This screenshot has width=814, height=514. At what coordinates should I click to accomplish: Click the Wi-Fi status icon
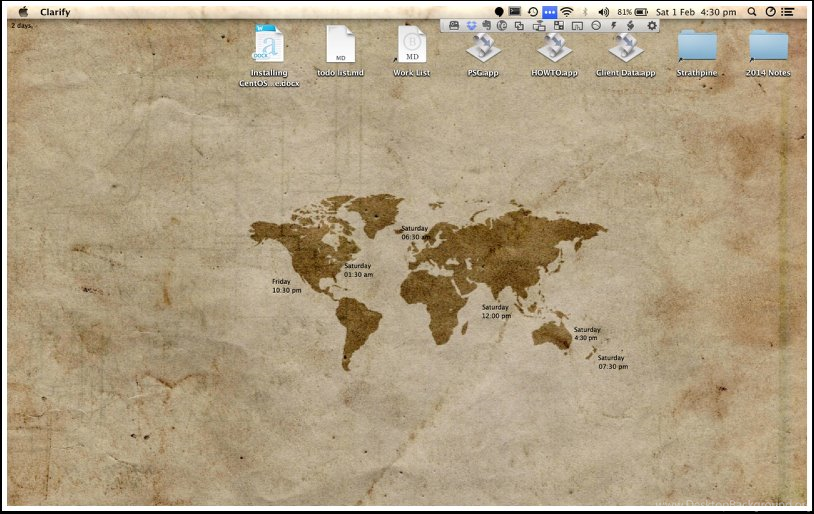click(x=567, y=11)
